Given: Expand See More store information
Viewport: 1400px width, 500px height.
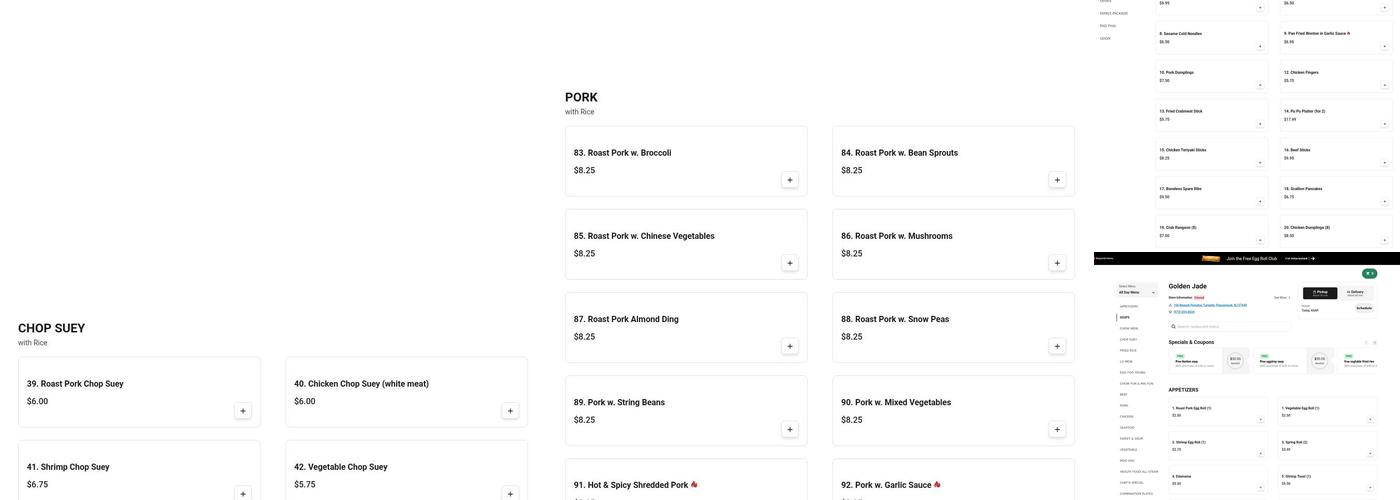Looking at the screenshot, I should pyautogui.click(x=1281, y=297).
